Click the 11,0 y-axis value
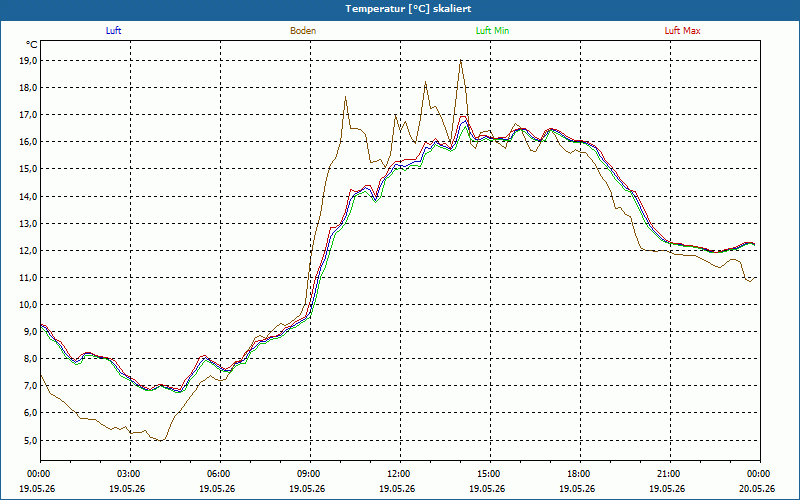 pyautogui.click(x=28, y=278)
